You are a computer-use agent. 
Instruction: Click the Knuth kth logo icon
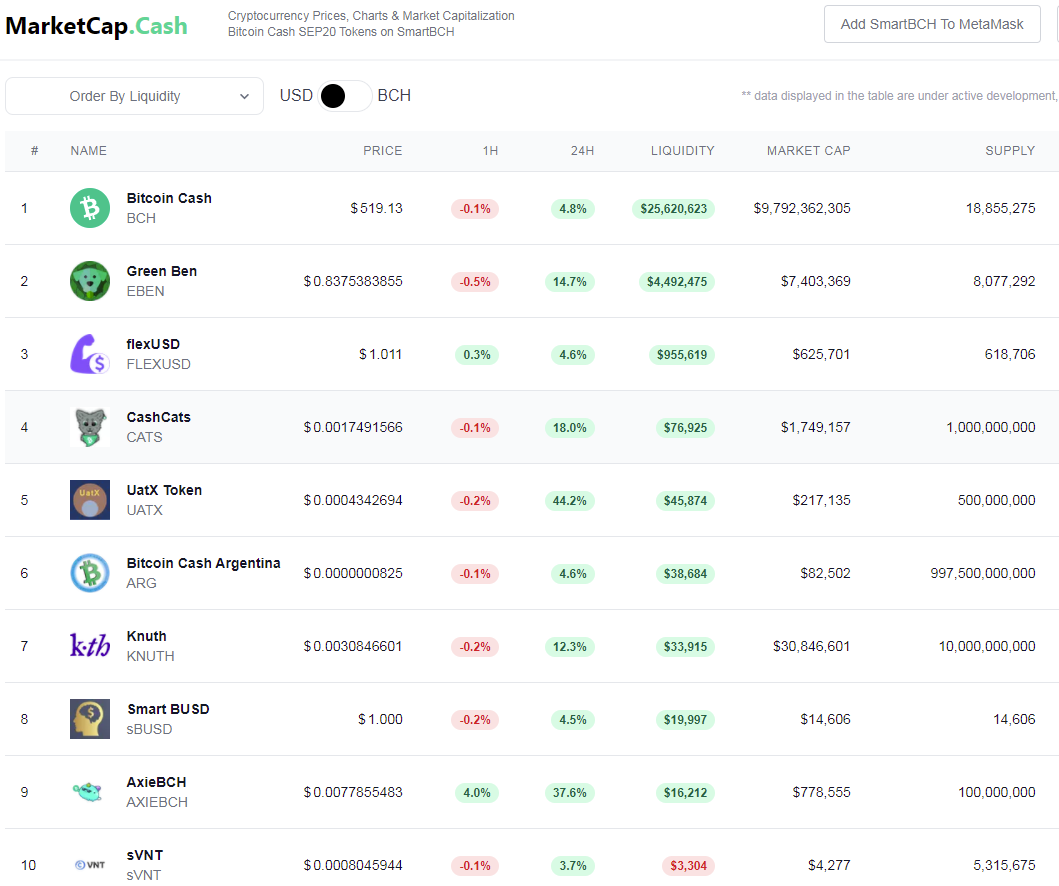(90, 646)
